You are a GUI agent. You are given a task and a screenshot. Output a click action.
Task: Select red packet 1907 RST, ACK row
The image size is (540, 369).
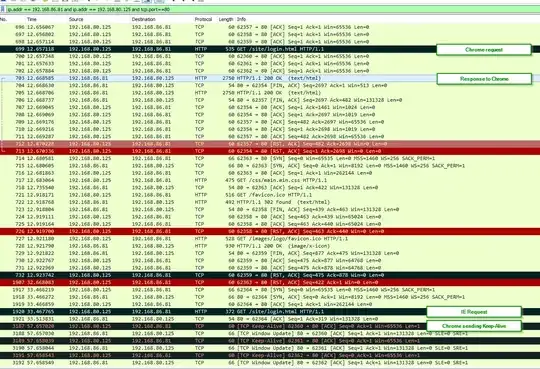click(270, 283)
